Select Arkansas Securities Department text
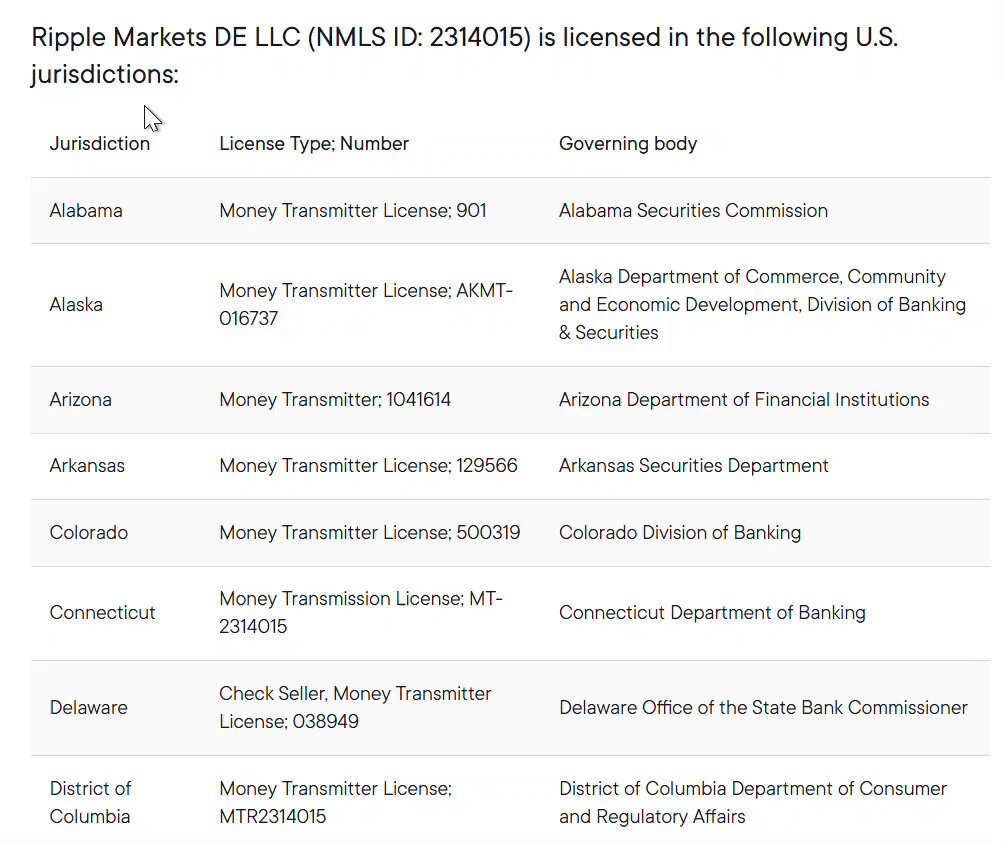The height and width of the screenshot is (844, 1004). pos(693,466)
